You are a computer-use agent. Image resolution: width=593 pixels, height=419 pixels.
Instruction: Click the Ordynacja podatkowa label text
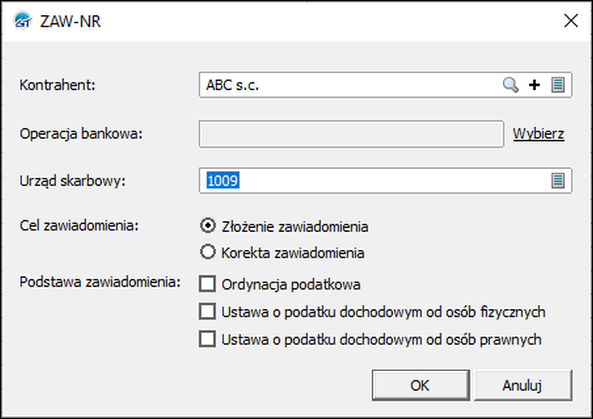coord(291,284)
